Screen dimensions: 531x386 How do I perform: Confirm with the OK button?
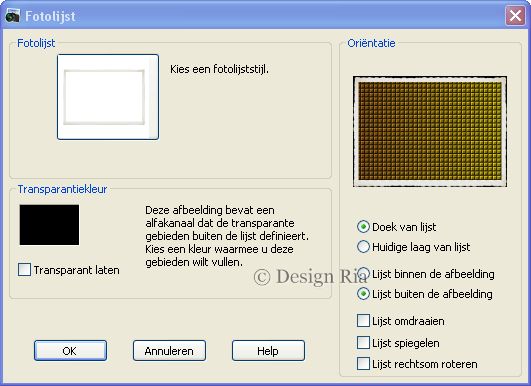(70, 351)
